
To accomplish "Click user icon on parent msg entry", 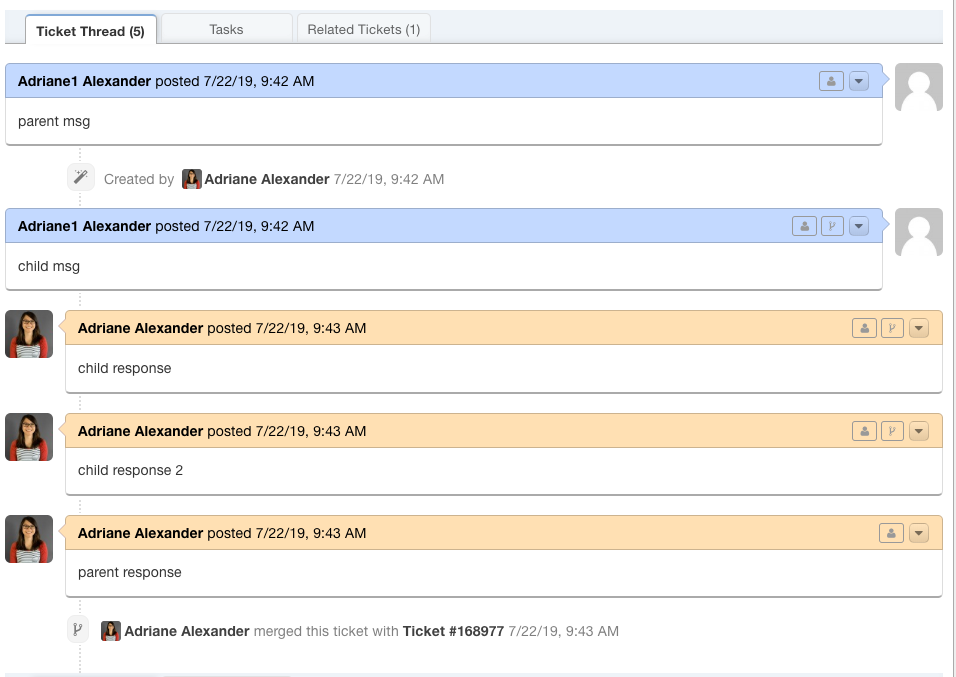I will click(x=831, y=81).
